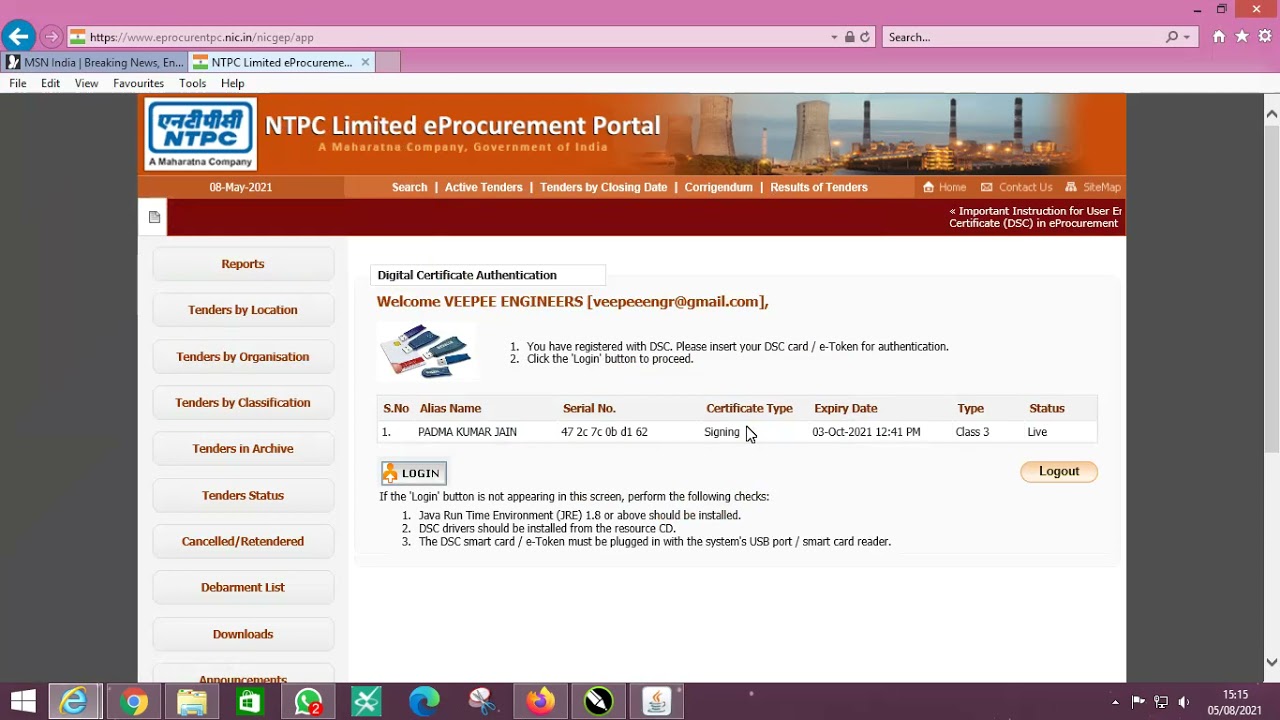Open Microsoft Store green icon in taskbar
This screenshot has width=1280, height=720.
pos(249,702)
